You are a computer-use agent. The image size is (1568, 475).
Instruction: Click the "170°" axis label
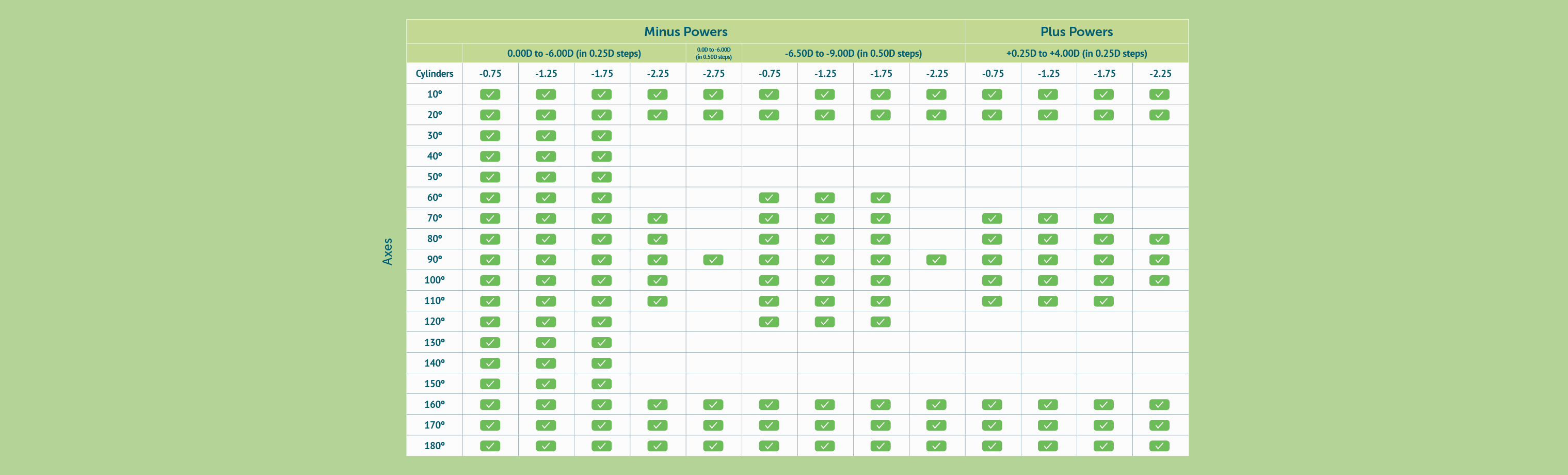tap(434, 425)
